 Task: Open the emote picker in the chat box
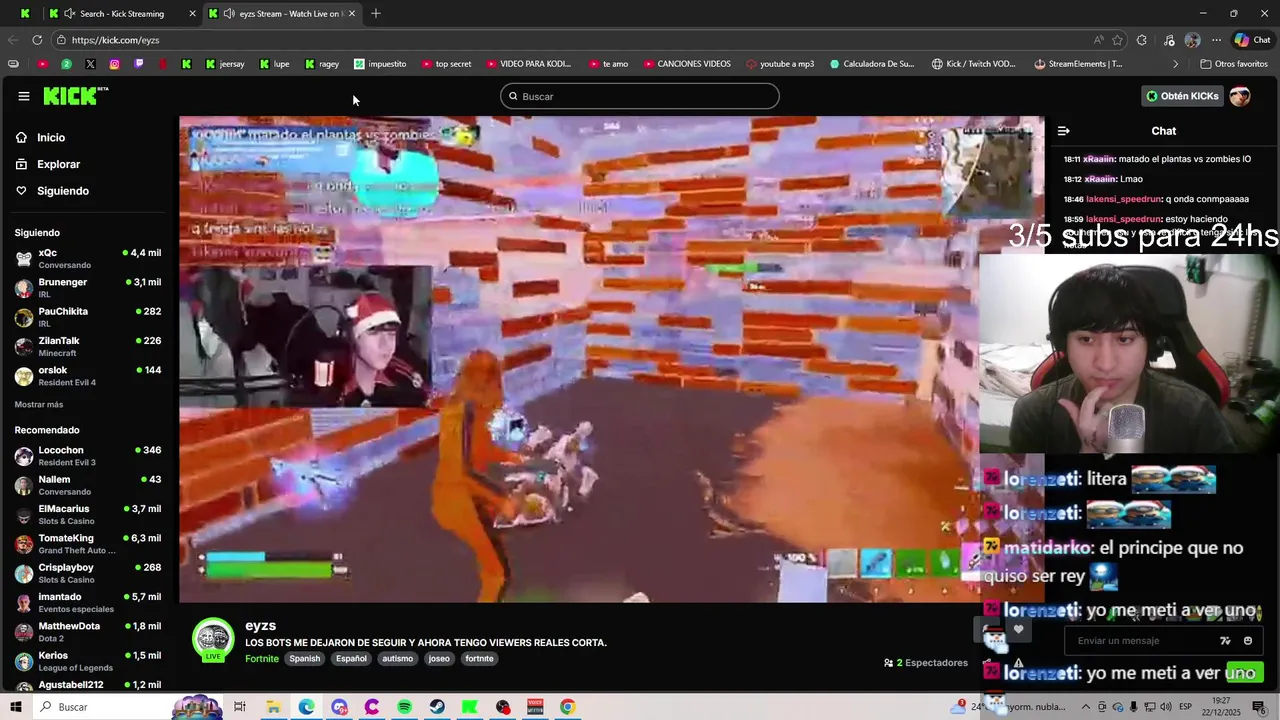(1248, 641)
